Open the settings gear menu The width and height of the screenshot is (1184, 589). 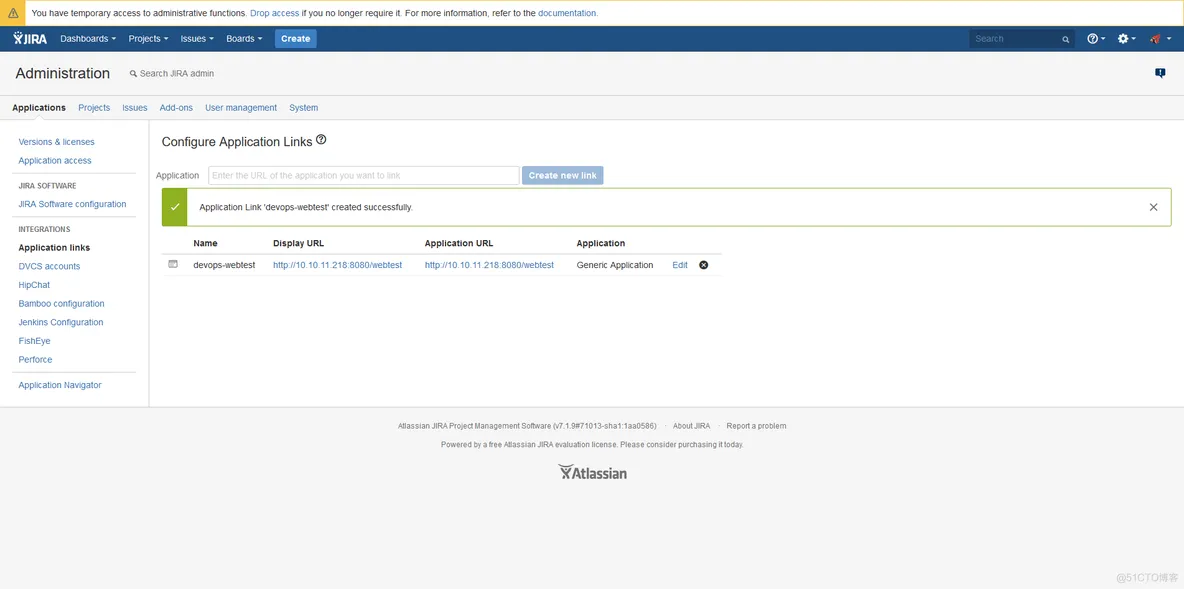(x=1125, y=39)
